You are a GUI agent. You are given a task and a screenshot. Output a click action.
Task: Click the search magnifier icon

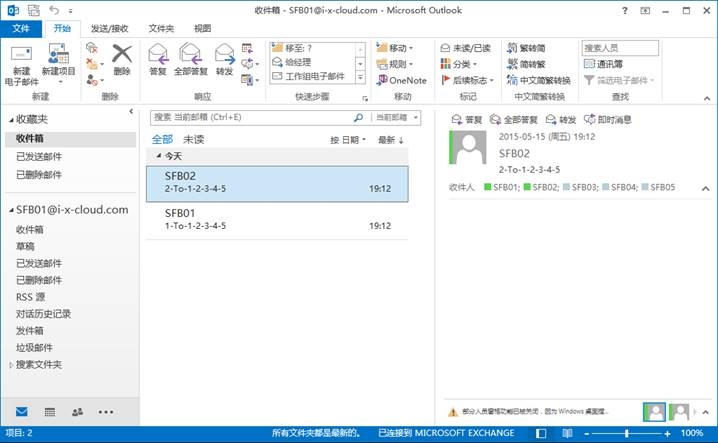359,117
